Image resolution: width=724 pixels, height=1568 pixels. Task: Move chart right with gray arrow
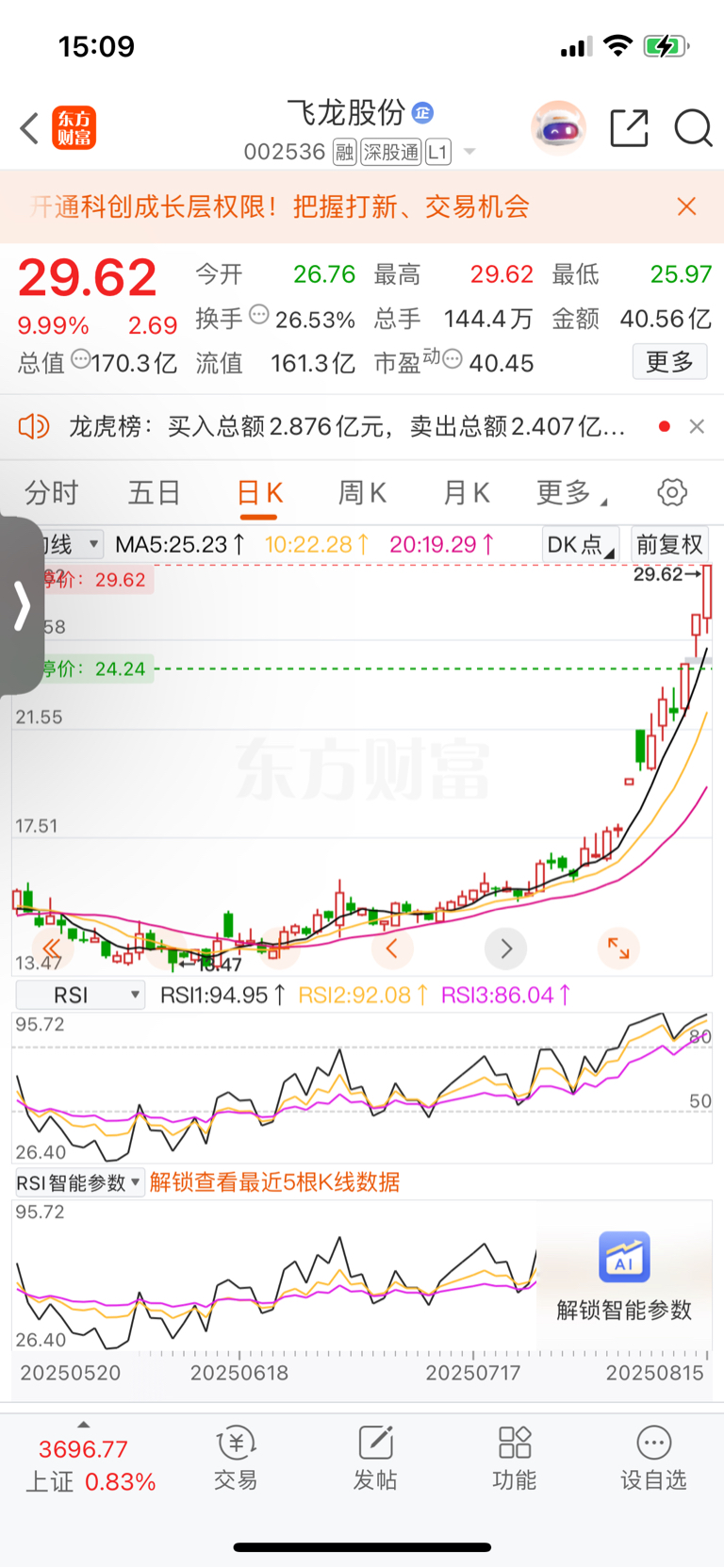coord(505,949)
